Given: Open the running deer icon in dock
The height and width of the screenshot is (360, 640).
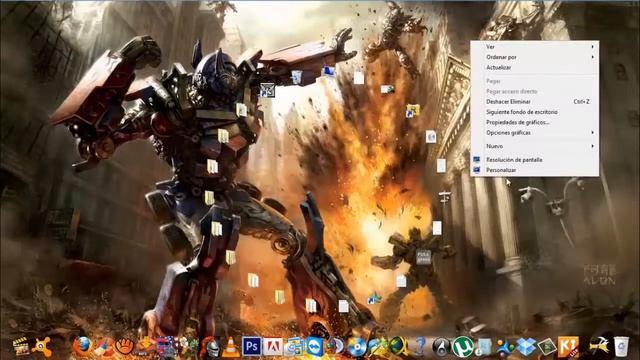Looking at the screenshot, I should click(599, 345).
